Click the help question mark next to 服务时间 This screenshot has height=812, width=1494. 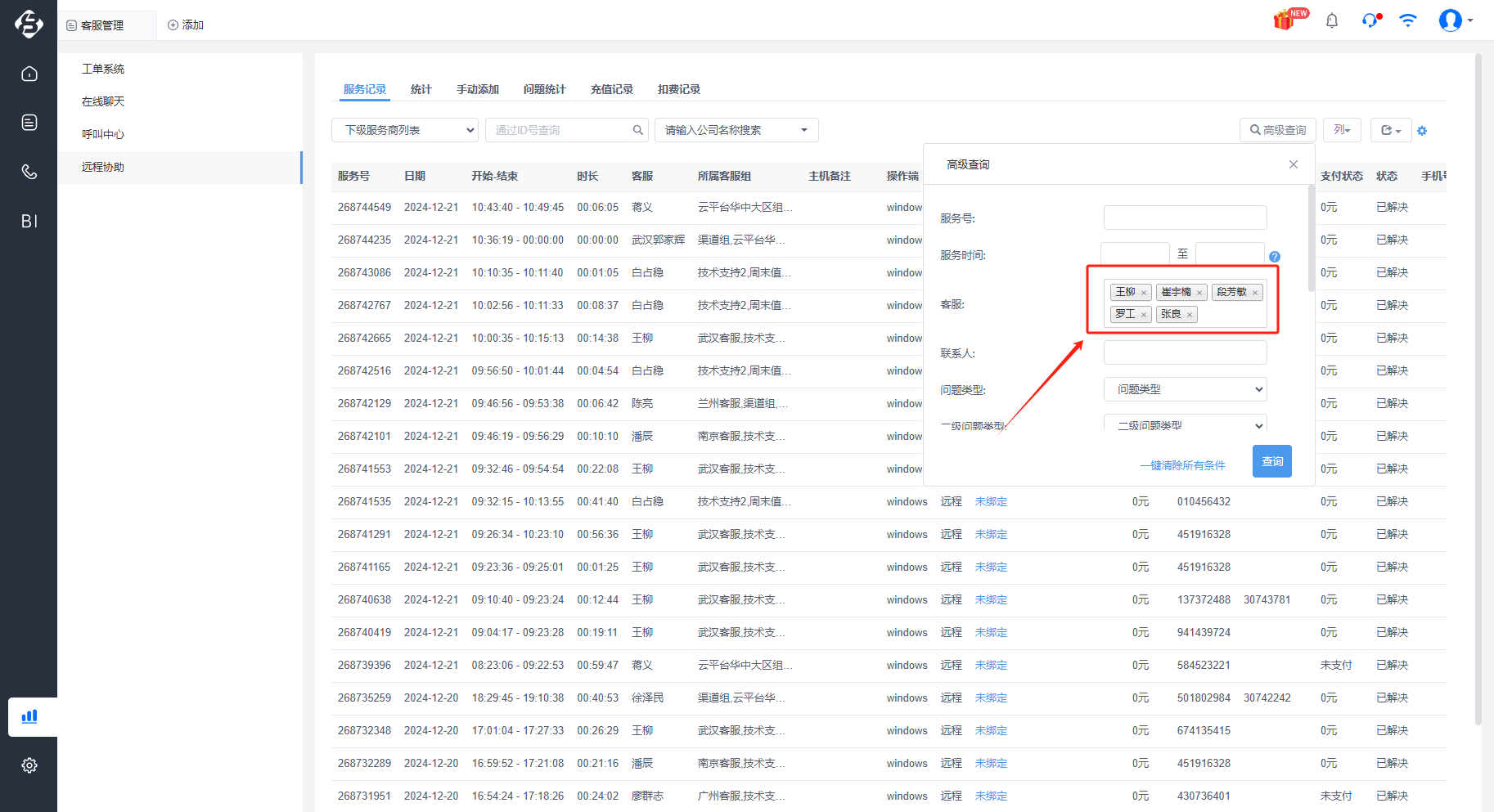coord(1275,257)
